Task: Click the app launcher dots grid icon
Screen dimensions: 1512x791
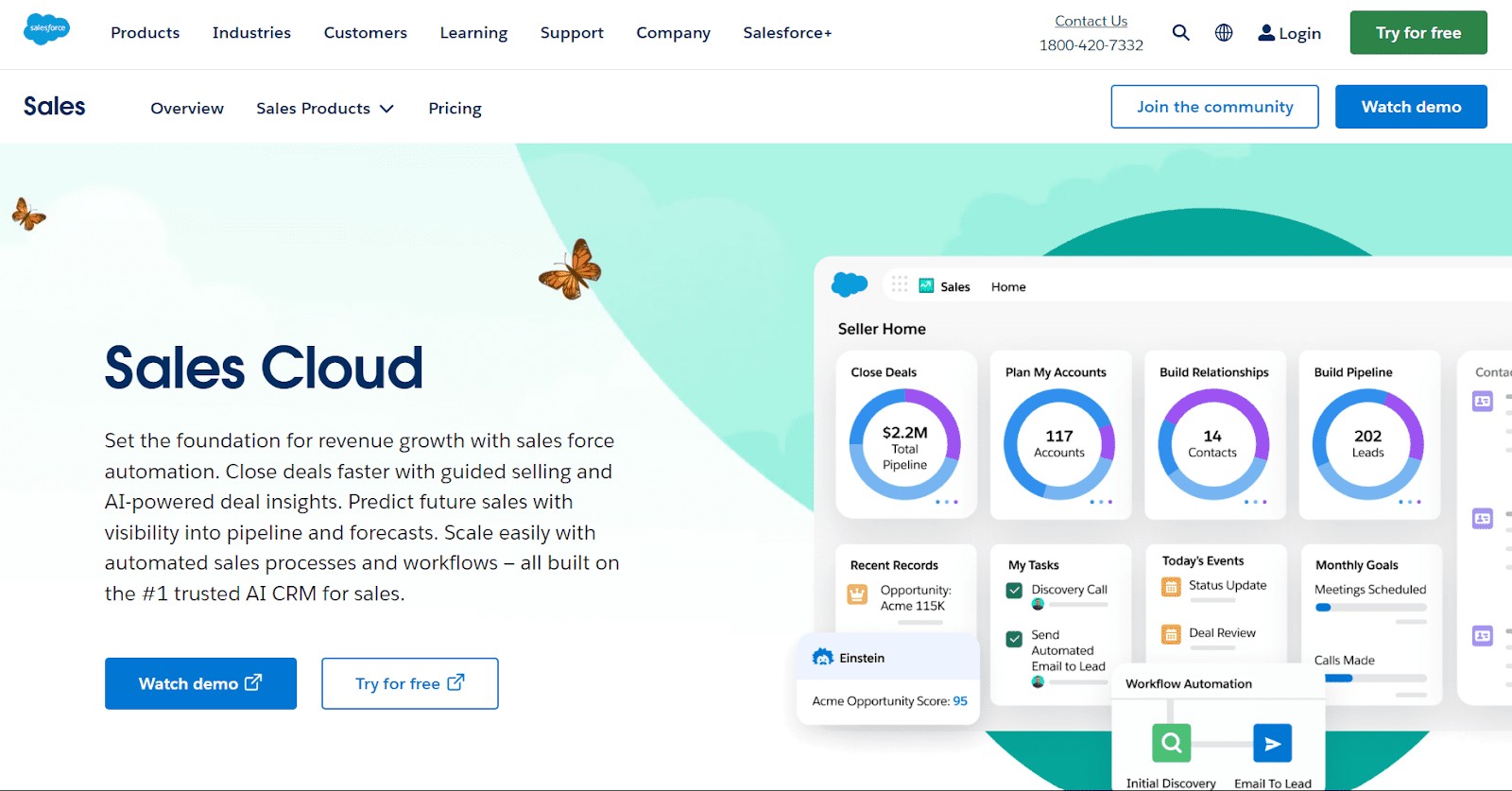Action: click(x=900, y=284)
